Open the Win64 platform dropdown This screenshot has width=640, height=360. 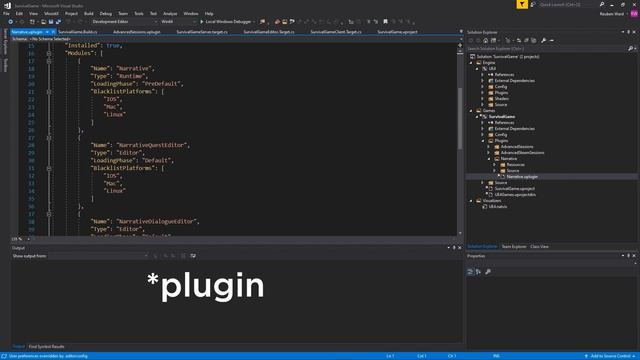click(x=178, y=22)
